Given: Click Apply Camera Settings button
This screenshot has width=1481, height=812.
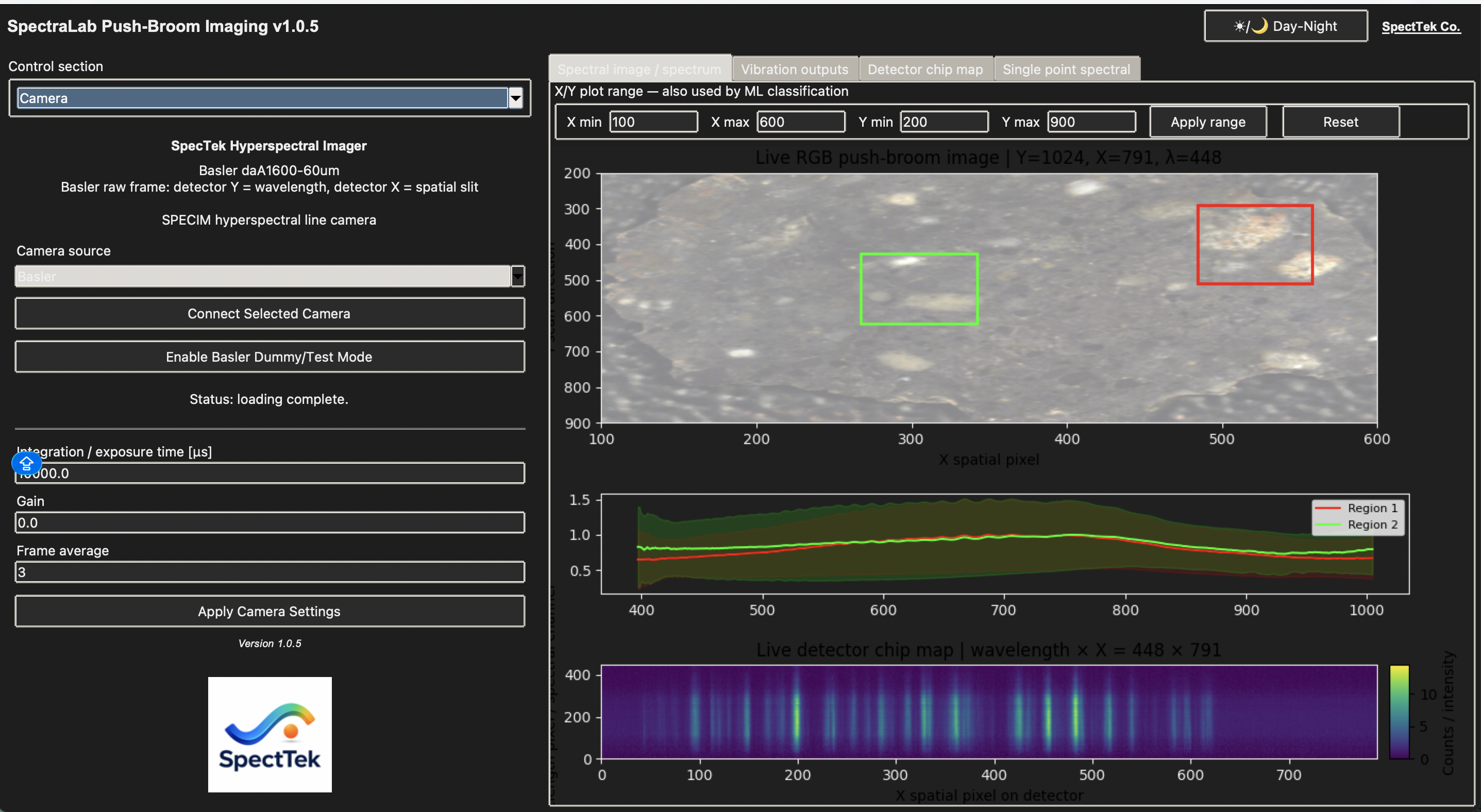Looking at the screenshot, I should (270, 612).
